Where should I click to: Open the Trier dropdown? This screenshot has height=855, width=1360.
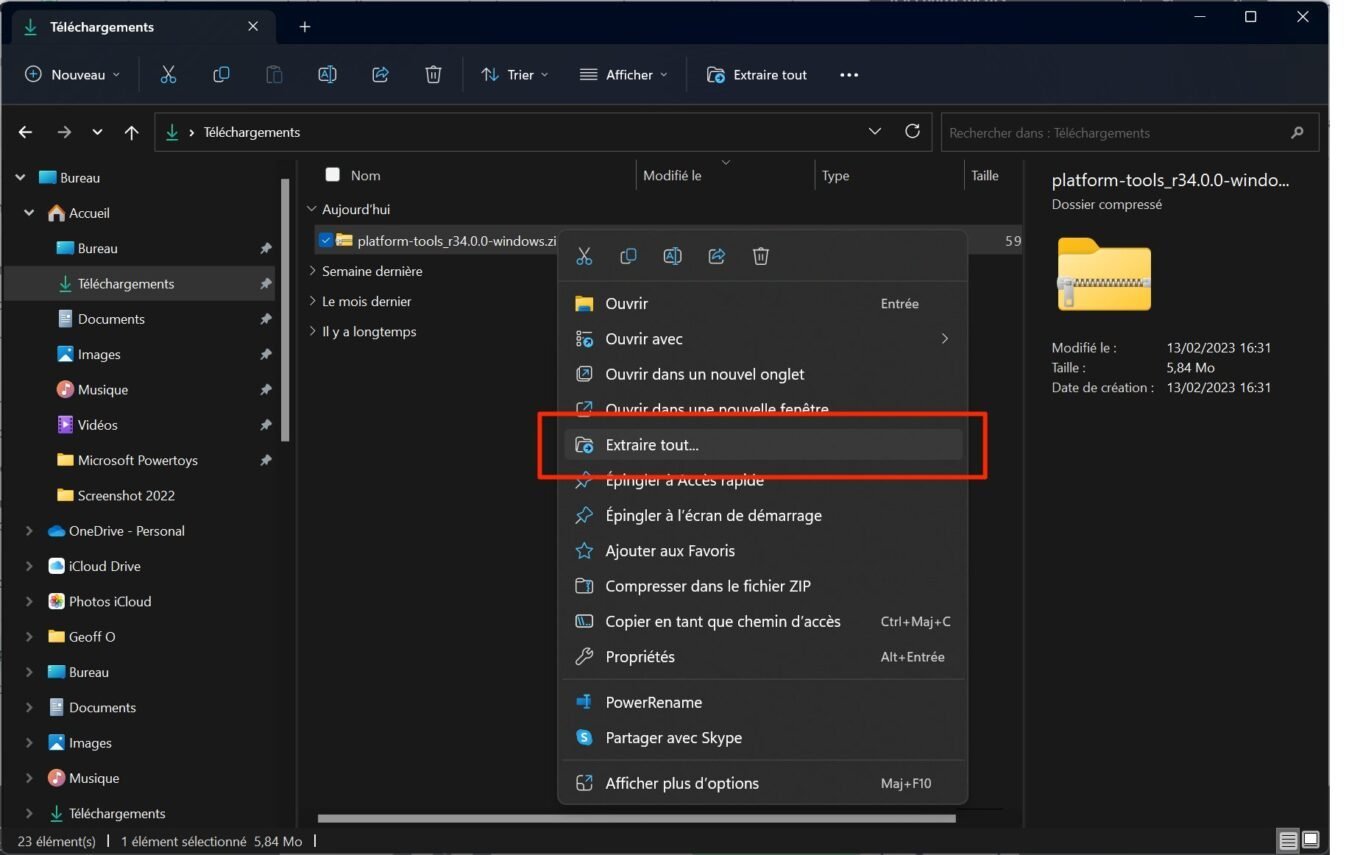515,75
